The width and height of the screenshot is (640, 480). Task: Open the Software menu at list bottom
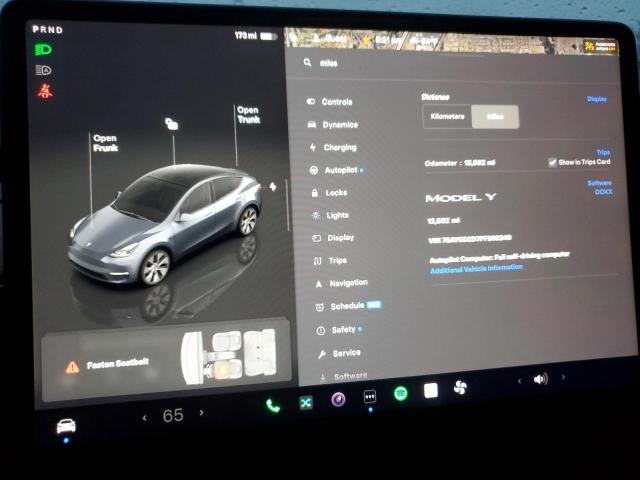[343, 376]
